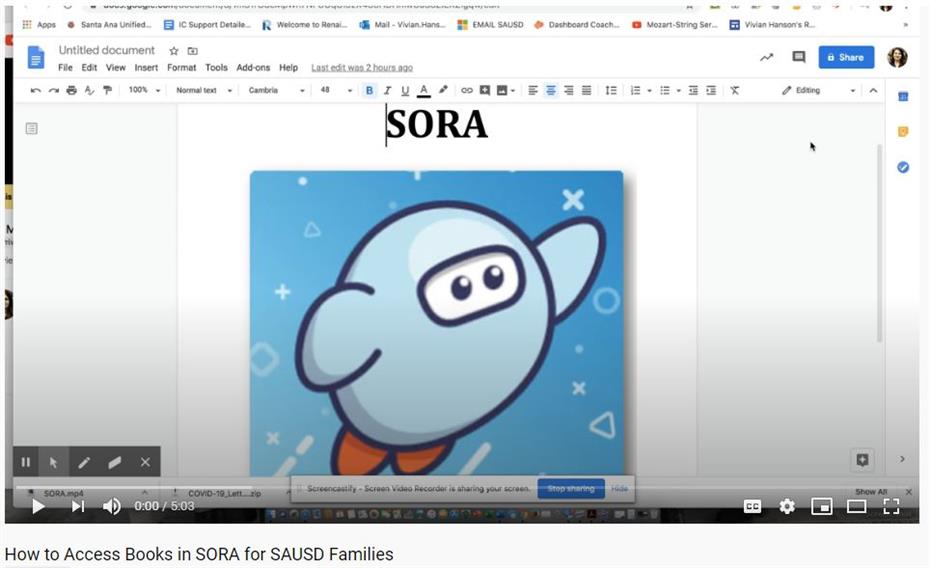The image size is (930, 568).
Task: Open the highlight color marker tool
Action: (443, 90)
